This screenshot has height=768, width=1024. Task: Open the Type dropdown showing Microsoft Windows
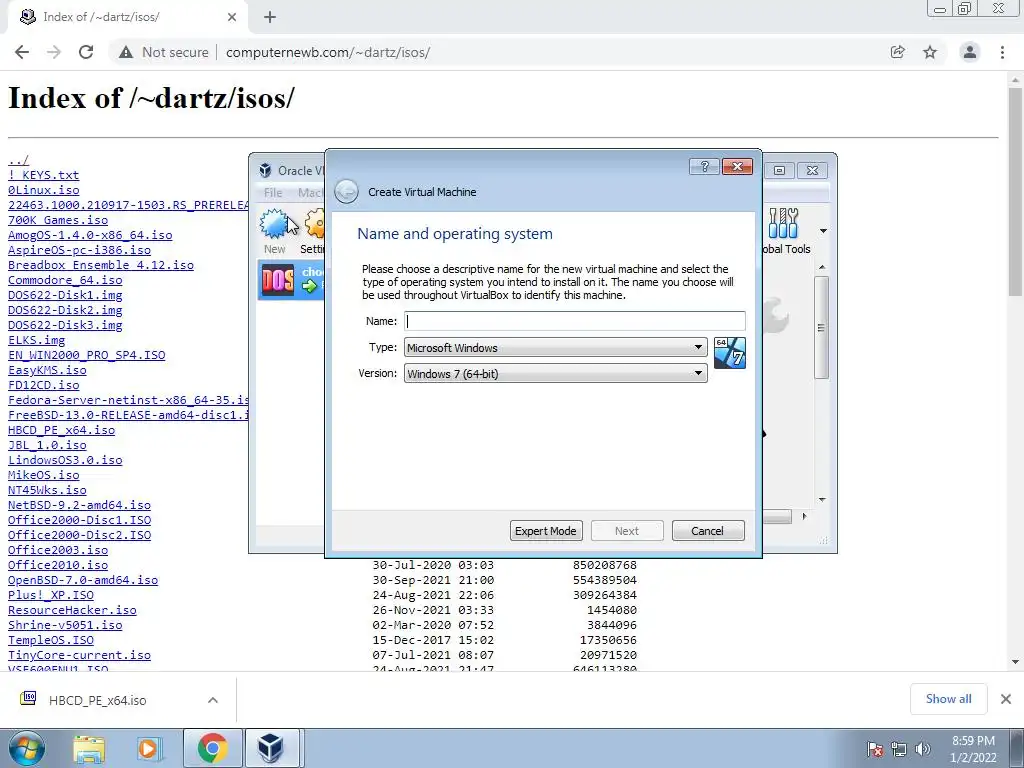555,347
